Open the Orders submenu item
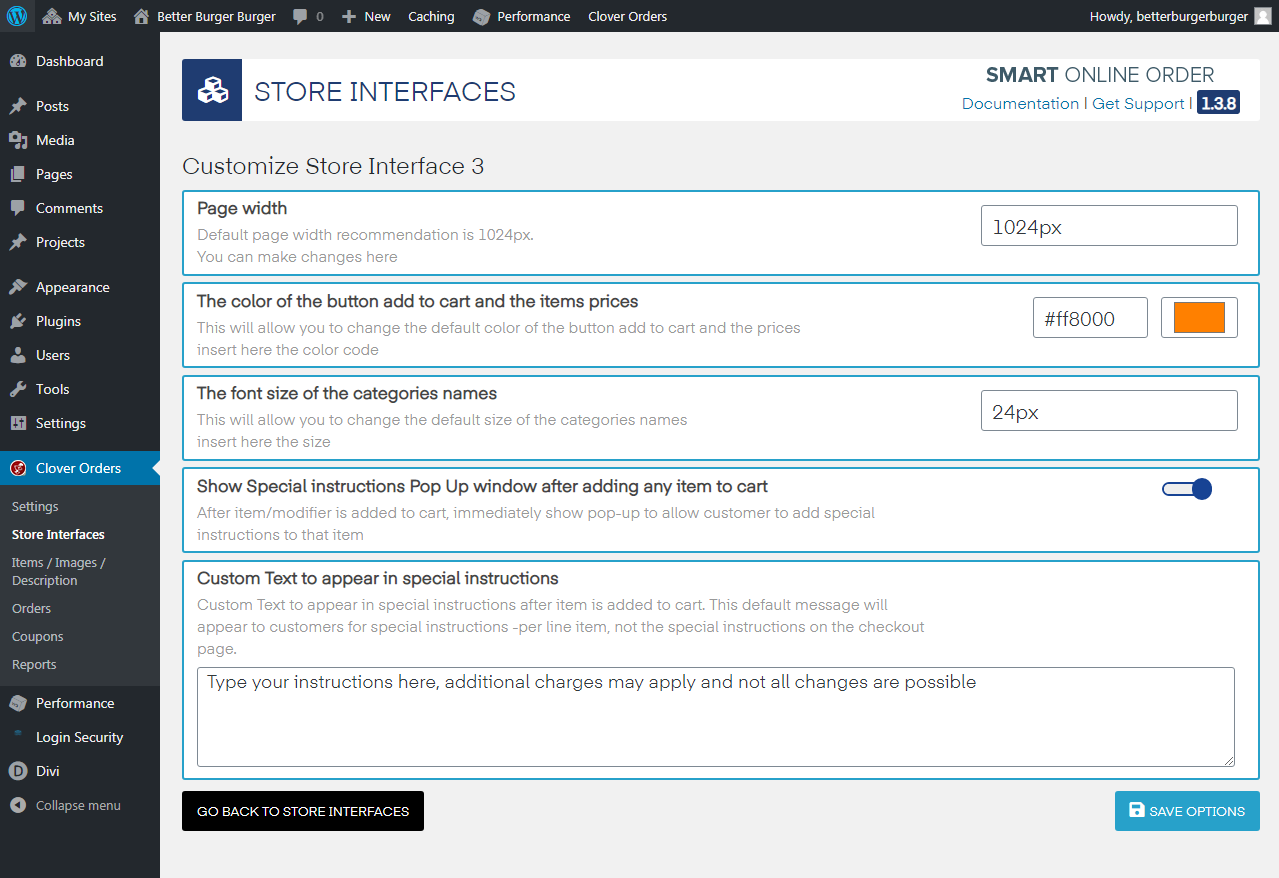The image size is (1279, 878). click(x=31, y=609)
